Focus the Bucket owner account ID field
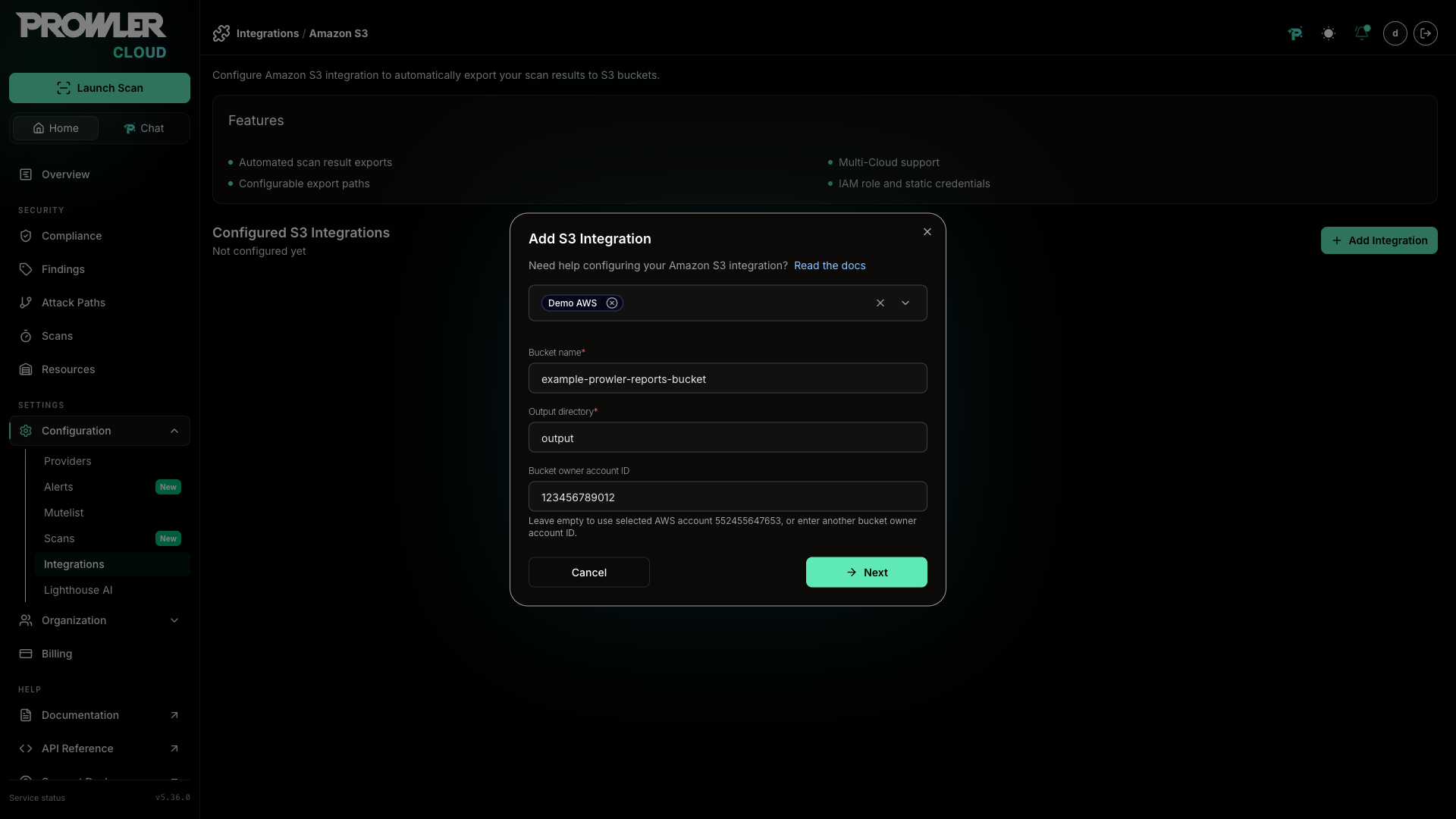The height and width of the screenshot is (819, 1456). 728,497
